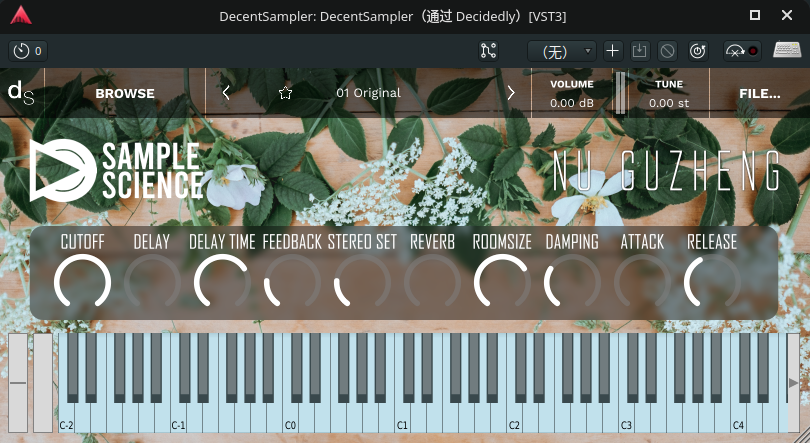Click the RELEASE knob
This screenshot has height=443, width=810.
coord(712,281)
